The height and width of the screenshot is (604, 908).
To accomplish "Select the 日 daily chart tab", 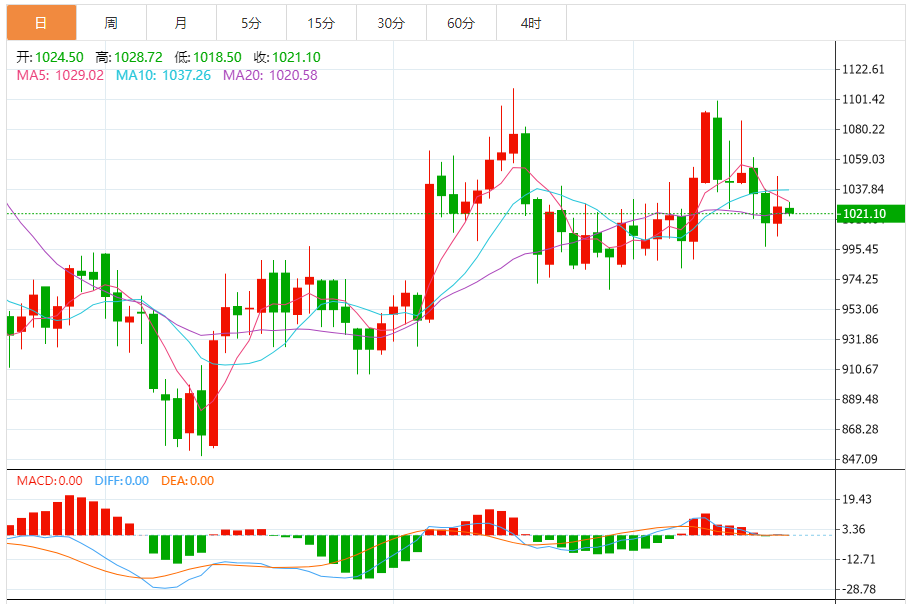I will click(x=41, y=23).
